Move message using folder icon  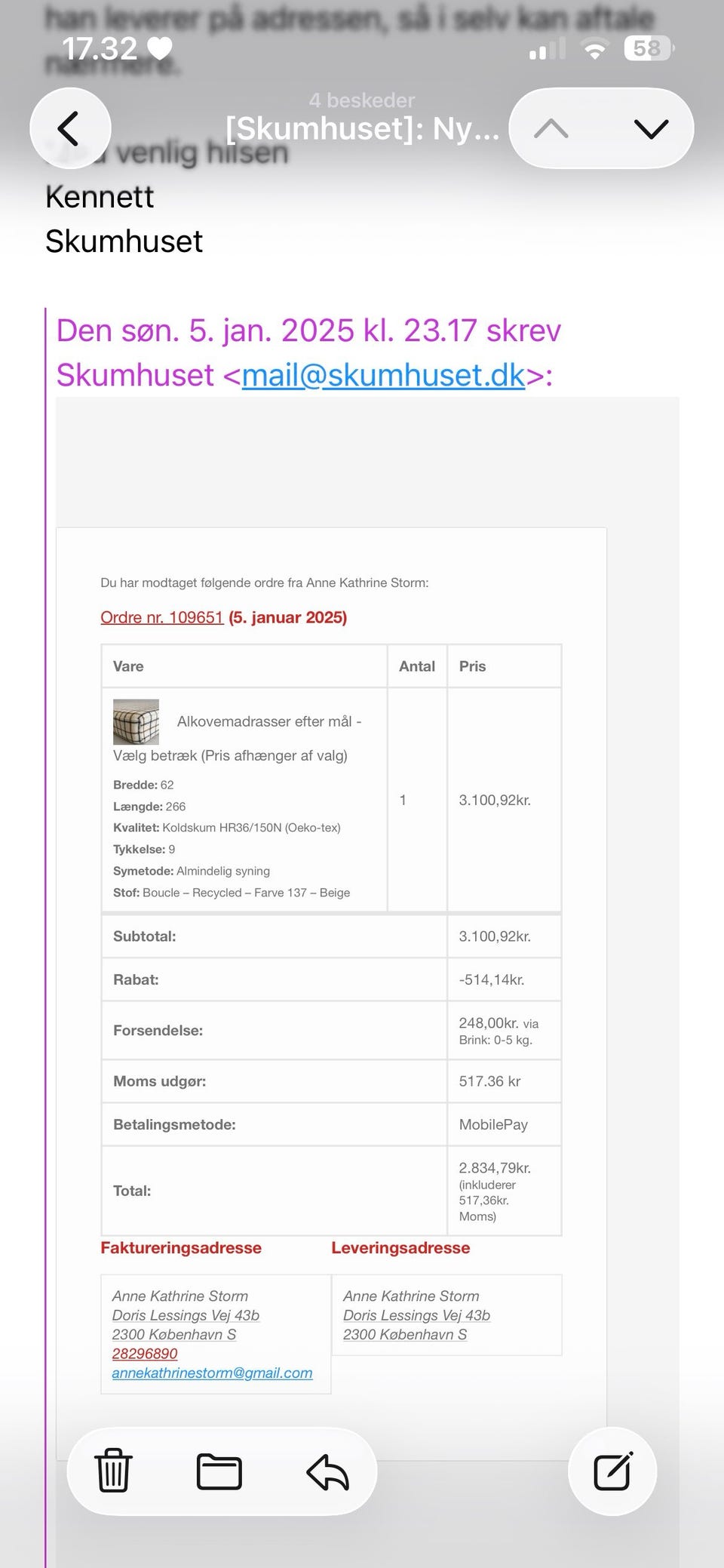click(219, 1471)
